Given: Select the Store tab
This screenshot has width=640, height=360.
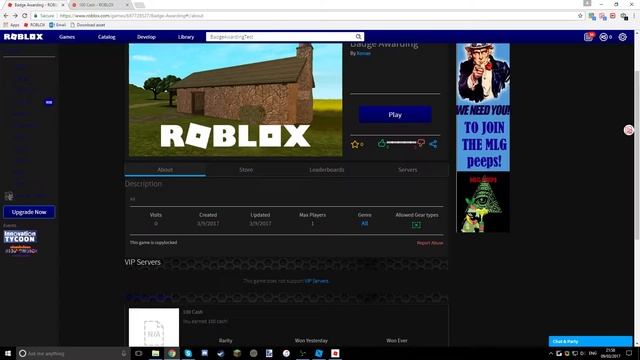Looking at the screenshot, I should coord(246,170).
